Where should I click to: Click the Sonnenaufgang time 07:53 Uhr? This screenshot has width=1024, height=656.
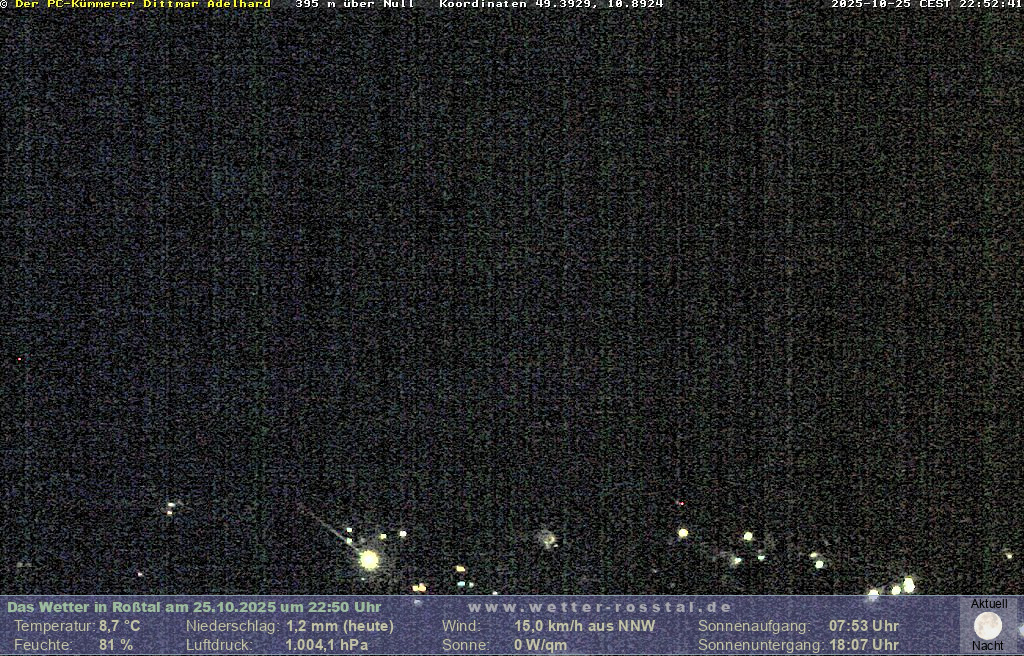(x=864, y=626)
